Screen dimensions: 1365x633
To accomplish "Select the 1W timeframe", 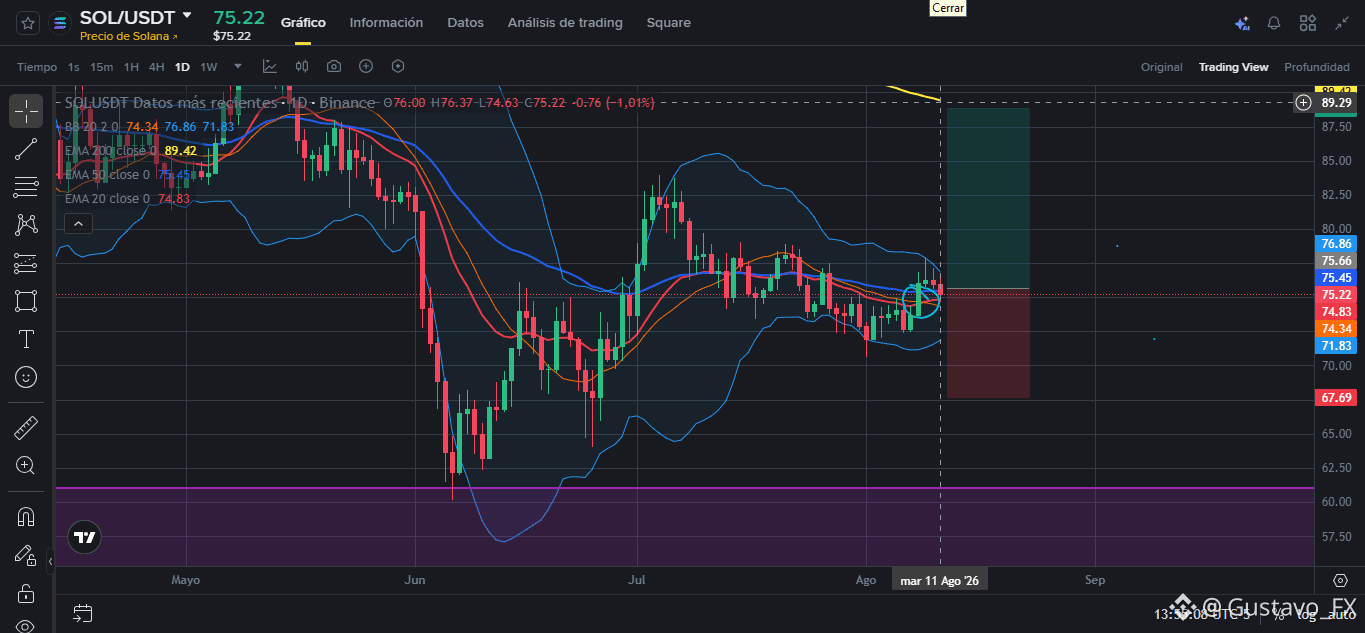I will pos(209,67).
